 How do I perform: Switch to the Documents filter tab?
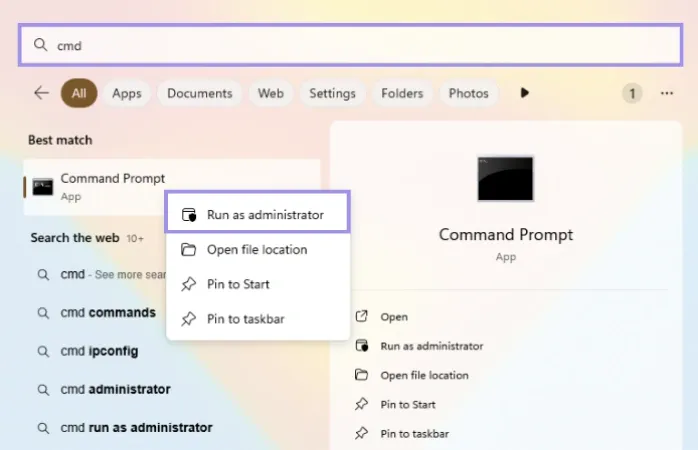200,93
